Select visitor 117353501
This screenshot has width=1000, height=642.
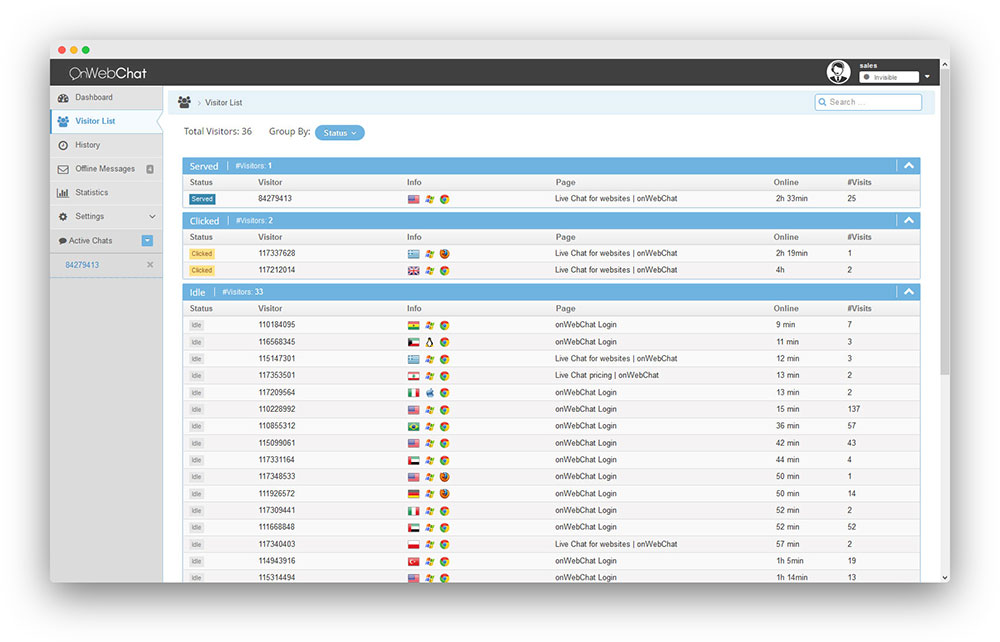(x=277, y=376)
